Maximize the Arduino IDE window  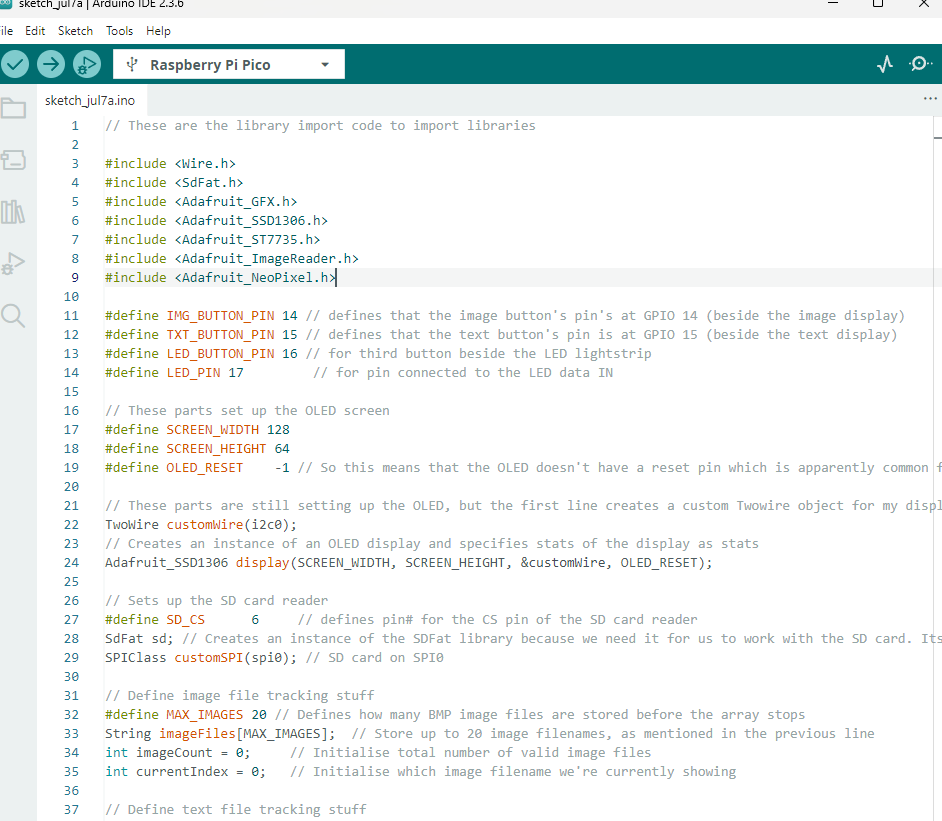click(x=878, y=4)
